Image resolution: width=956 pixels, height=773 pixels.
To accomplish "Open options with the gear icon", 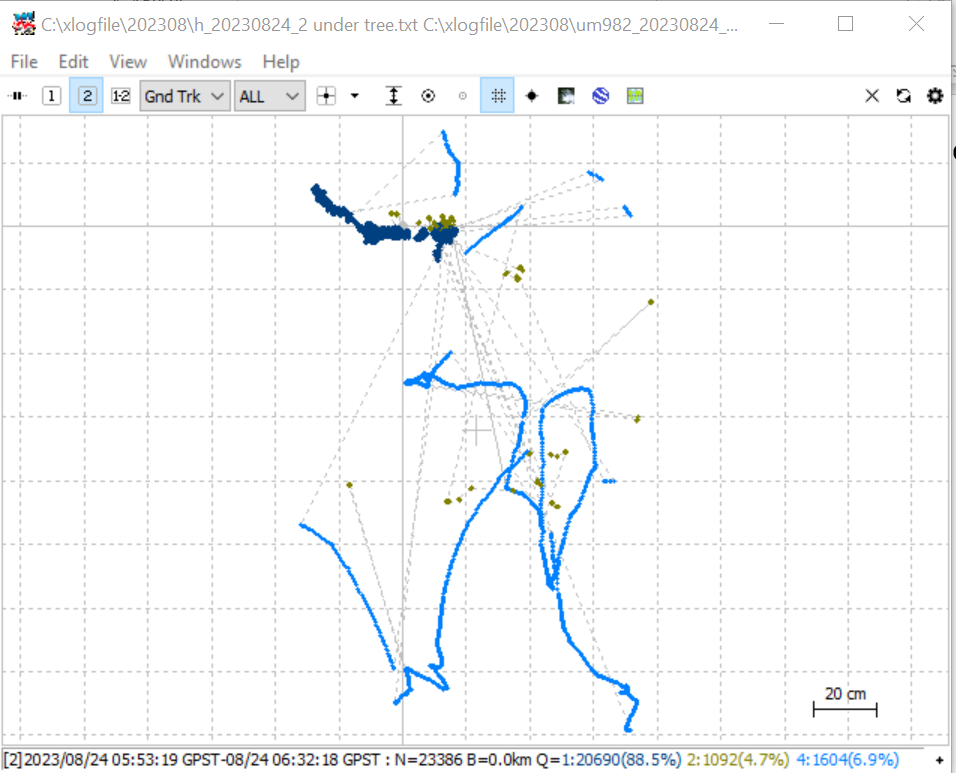I will pyautogui.click(x=935, y=96).
